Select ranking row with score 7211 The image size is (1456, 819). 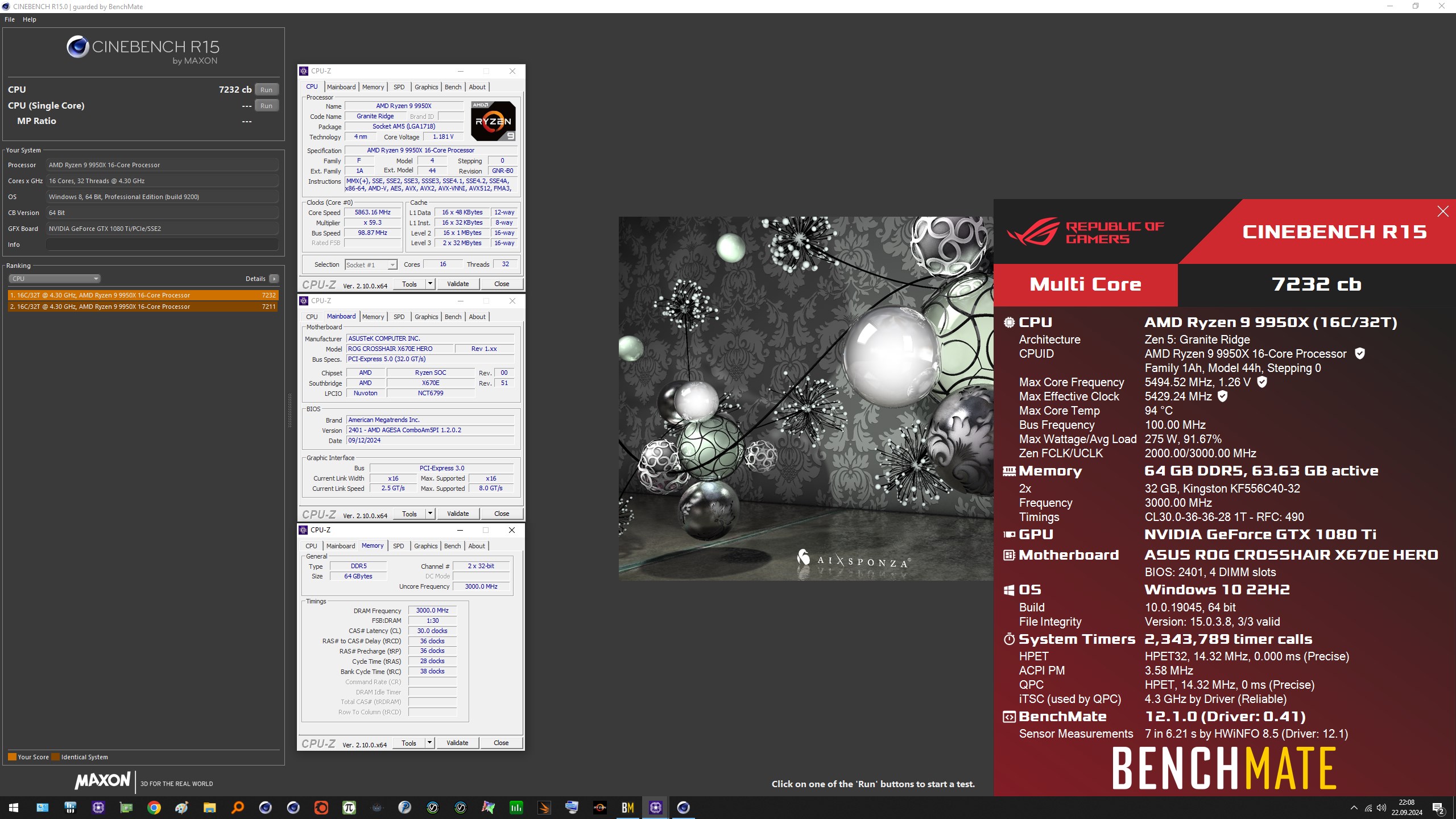pos(143,307)
